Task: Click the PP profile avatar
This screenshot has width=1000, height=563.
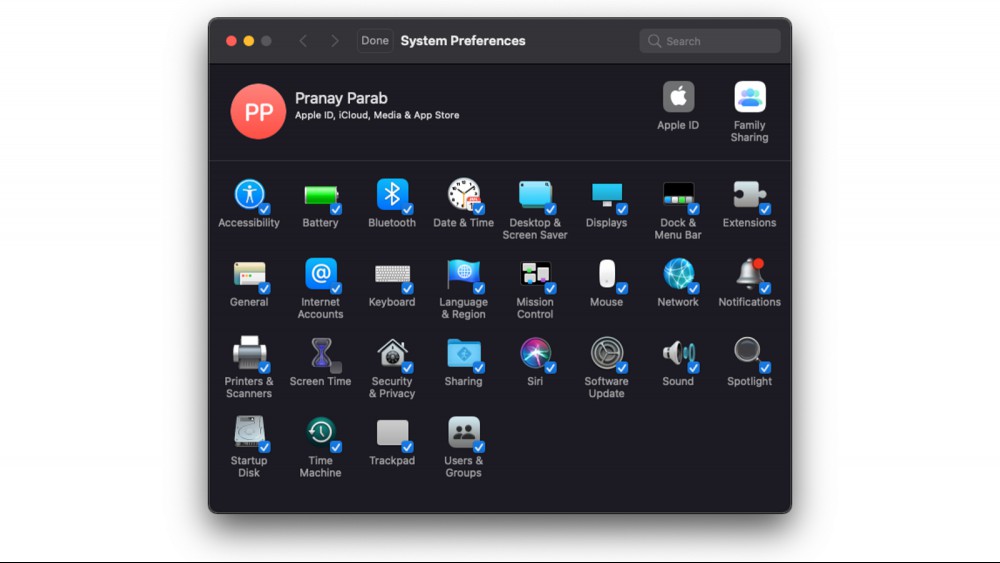Action: [258, 112]
